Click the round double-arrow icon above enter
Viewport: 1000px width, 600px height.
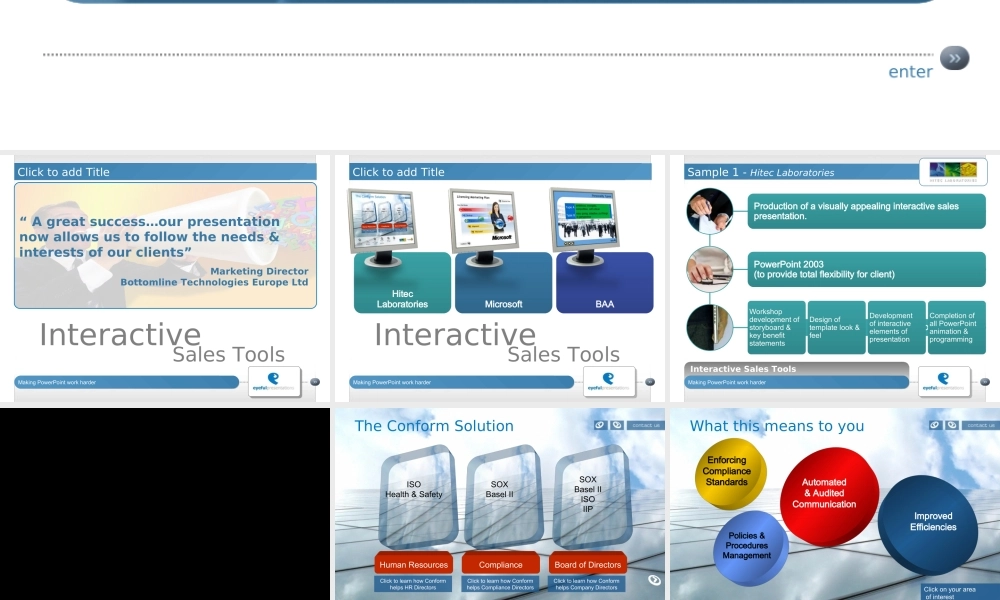[954, 58]
